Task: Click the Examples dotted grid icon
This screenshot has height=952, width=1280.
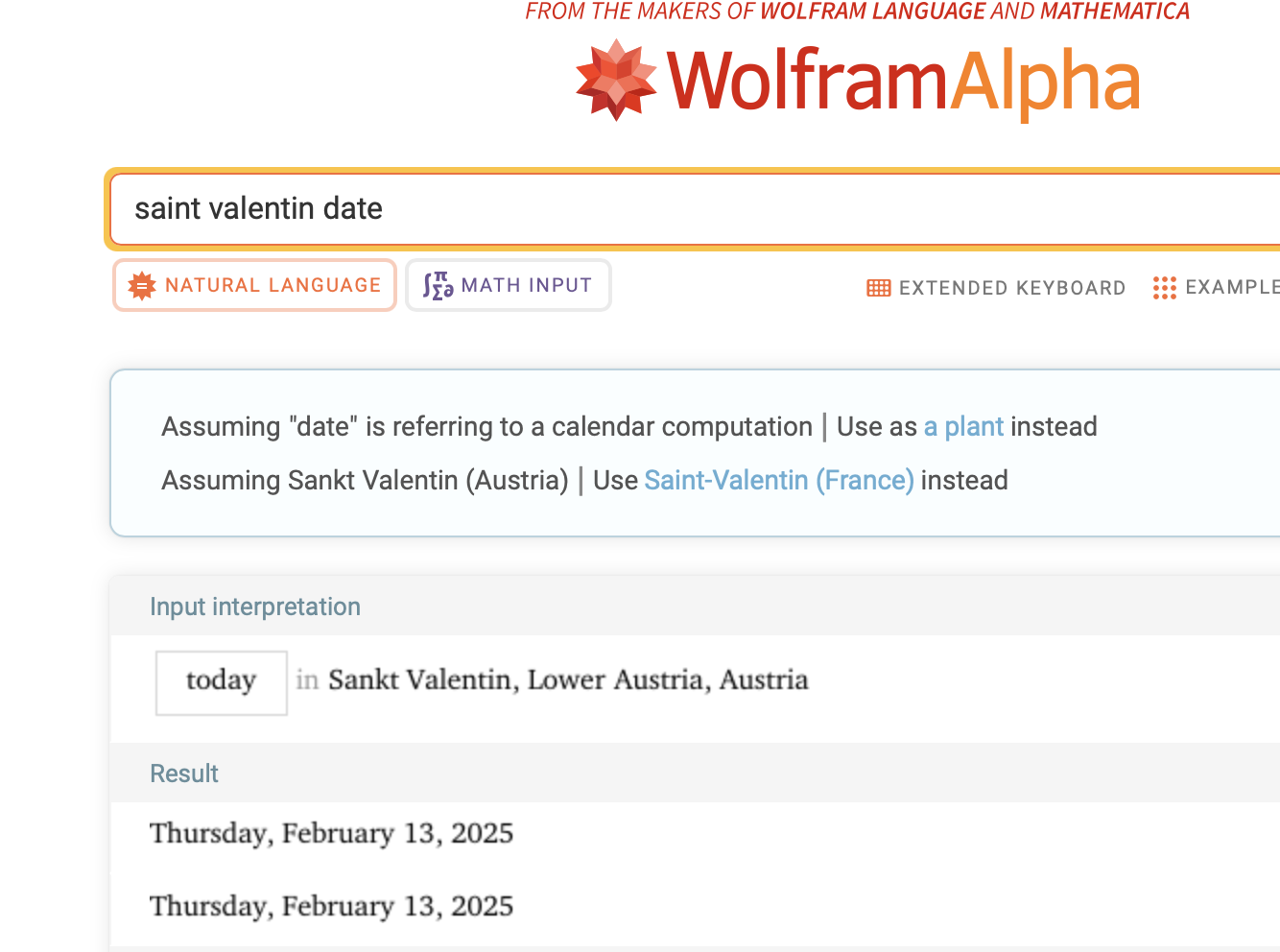Action: [1164, 288]
